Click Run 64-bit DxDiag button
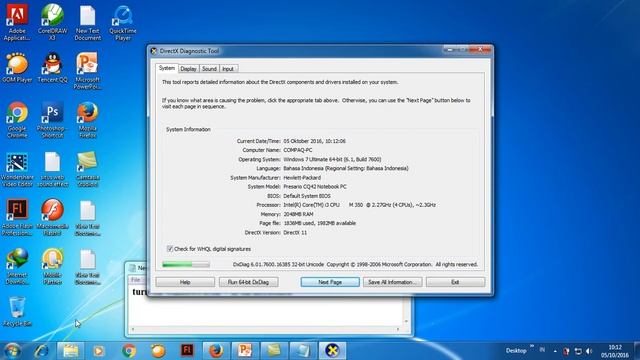 (x=248, y=282)
